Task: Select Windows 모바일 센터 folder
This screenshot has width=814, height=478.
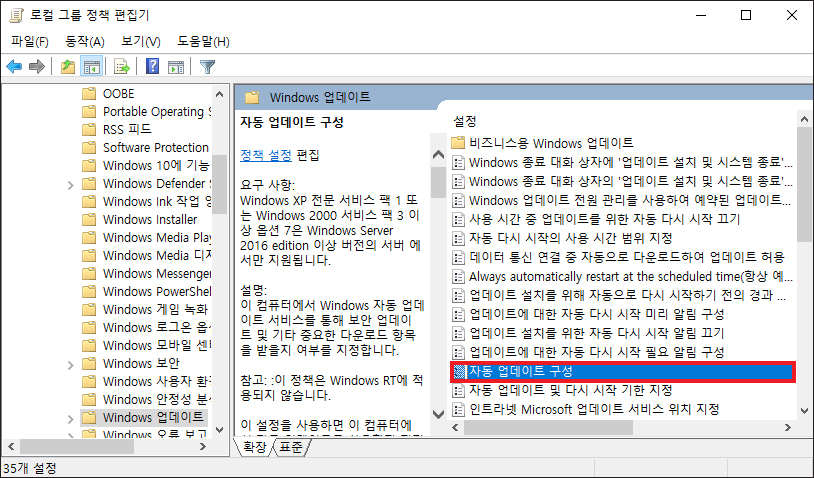Action: pyautogui.click(x=157, y=345)
